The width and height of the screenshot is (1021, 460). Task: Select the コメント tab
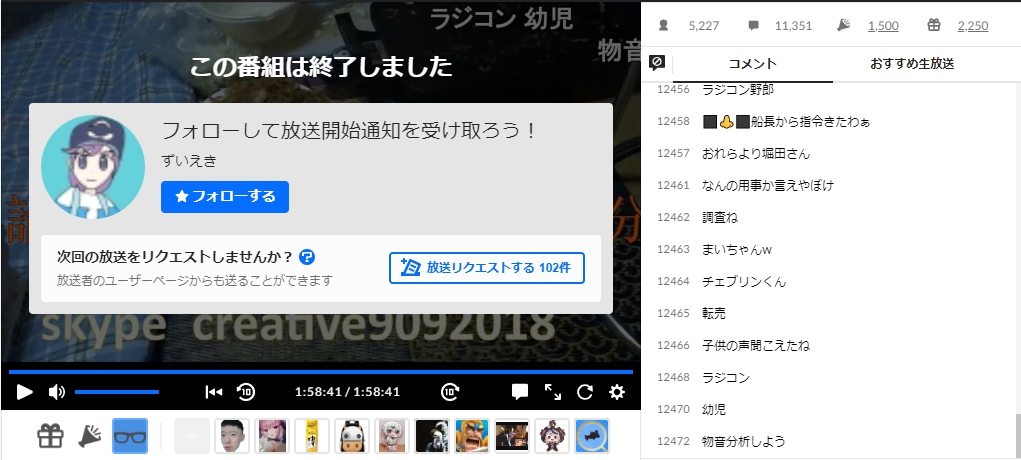(752, 64)
